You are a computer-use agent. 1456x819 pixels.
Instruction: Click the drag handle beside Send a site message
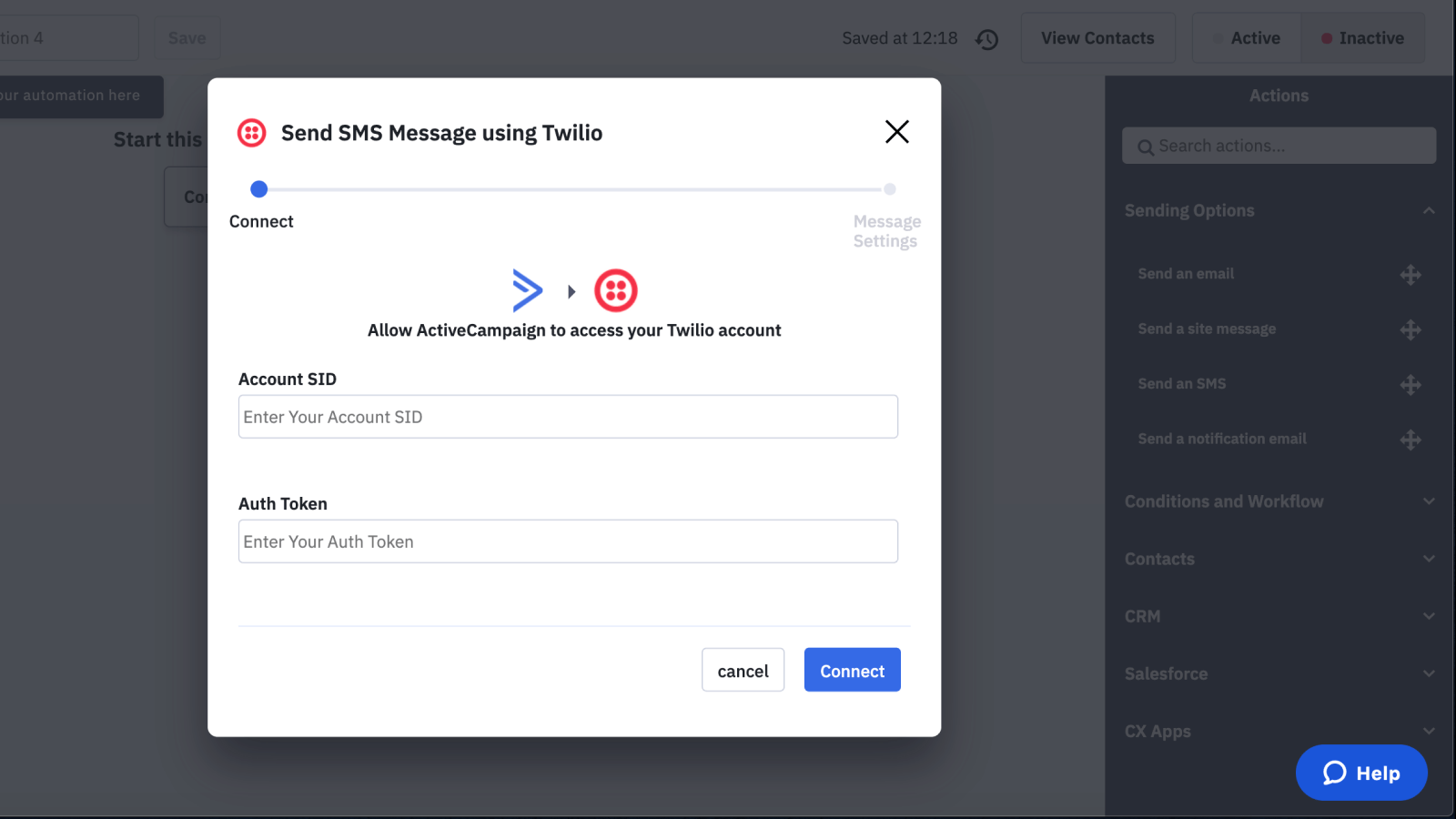coord(1410,329)
